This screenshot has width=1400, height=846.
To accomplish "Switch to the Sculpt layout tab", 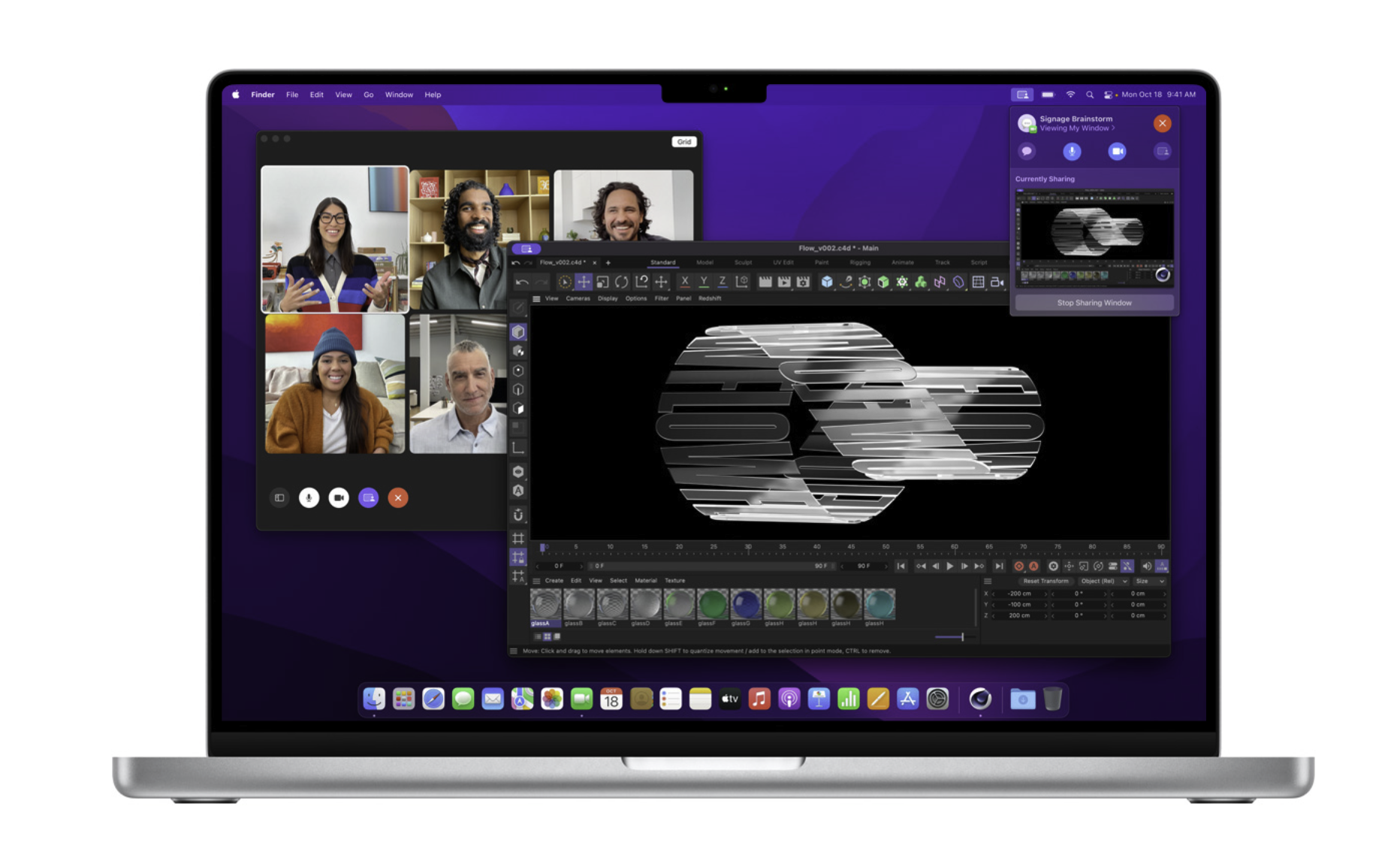I will tap(743, 263).
